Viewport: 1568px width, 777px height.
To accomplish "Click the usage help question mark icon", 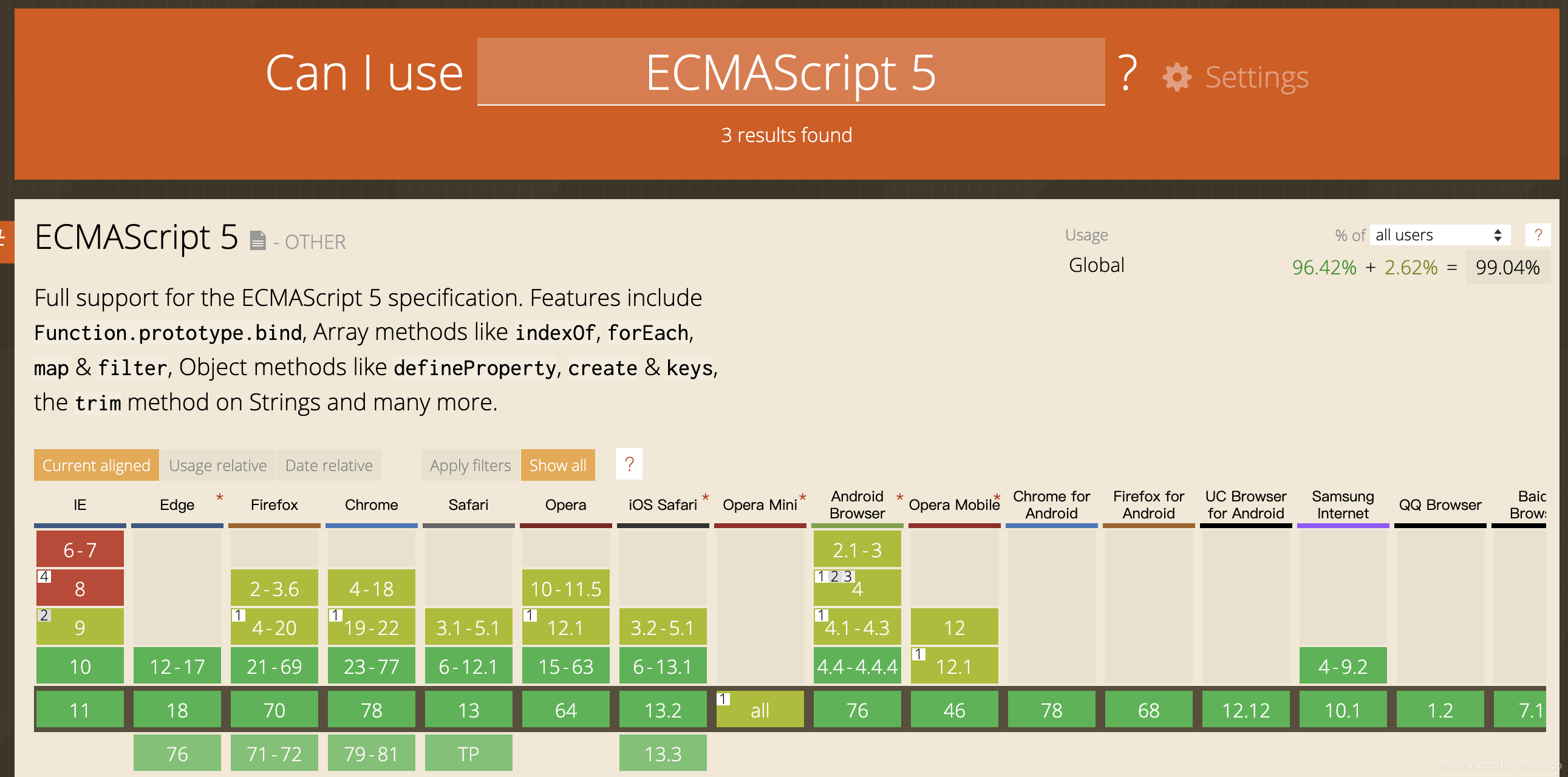I will tap(1538, 235).
